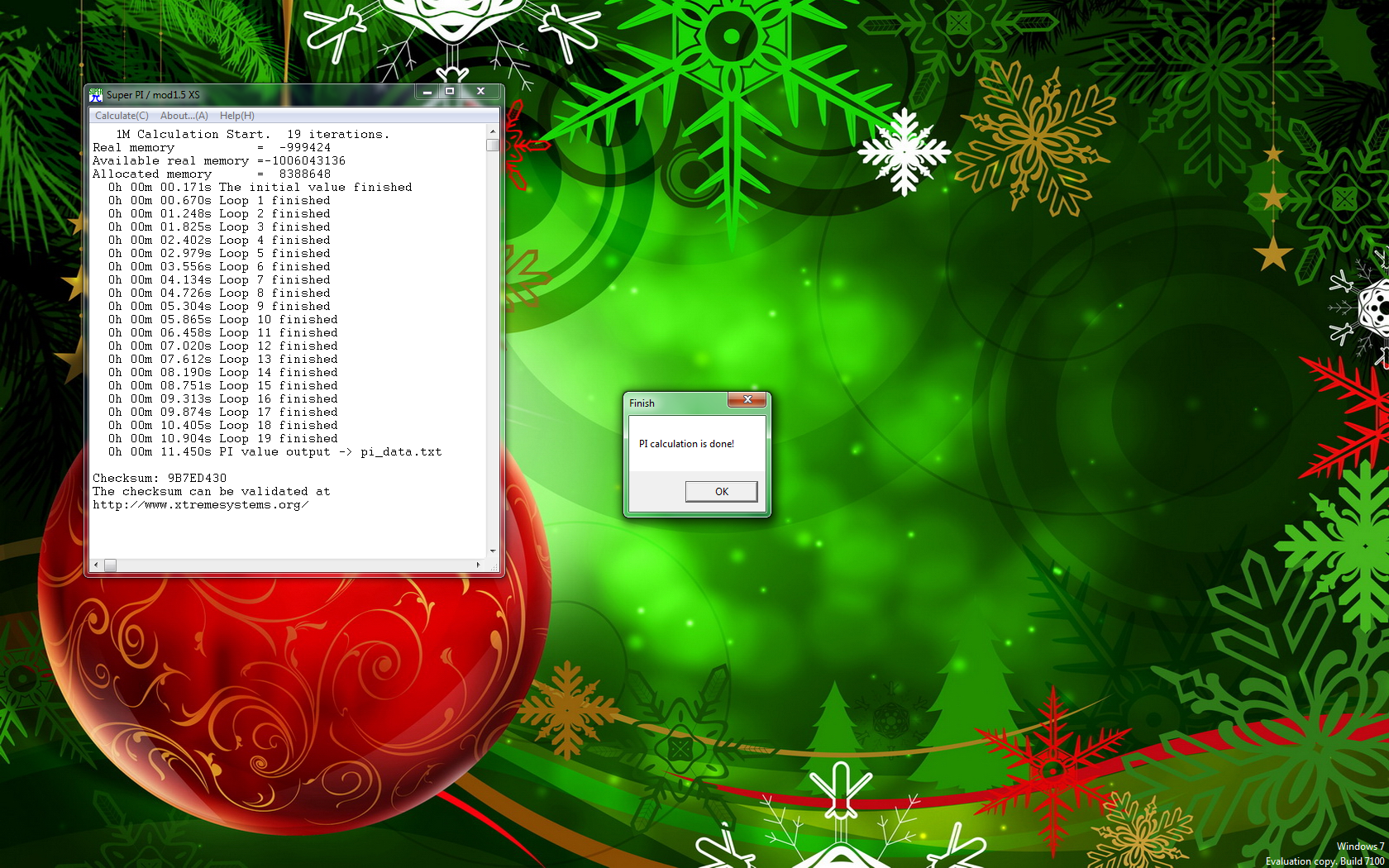This screenshot has height=868, width=1389.
Task: Click the vertical scrollbar thumb
Action: tap(493, 145)
